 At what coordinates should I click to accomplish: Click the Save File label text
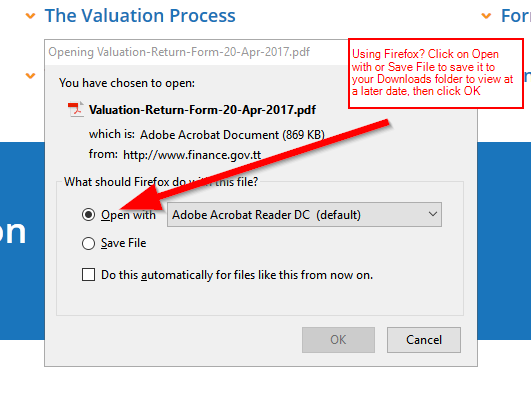coord(124,243)
